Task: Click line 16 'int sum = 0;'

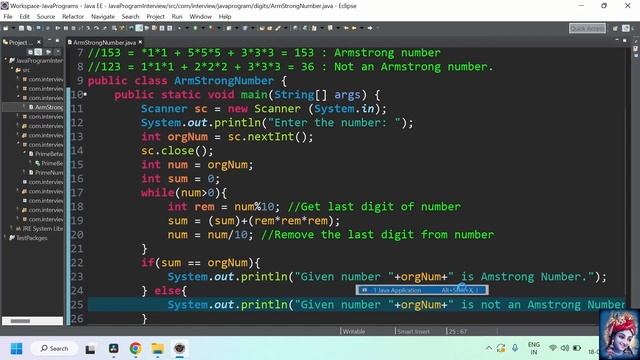Action: coord(180,179)
